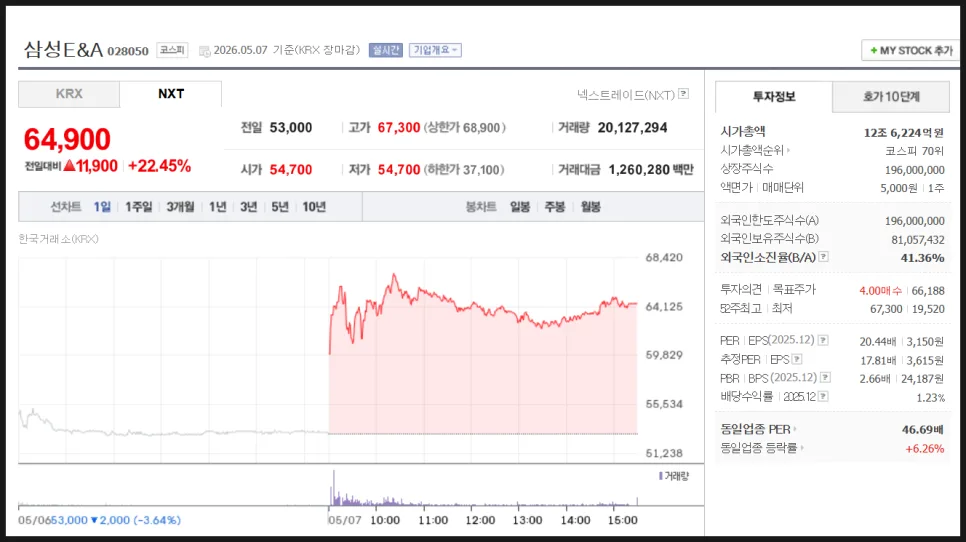The image size is (966, 542).
Task: Select the 일봉 candlestick chart option
Action: pos(520,207)
